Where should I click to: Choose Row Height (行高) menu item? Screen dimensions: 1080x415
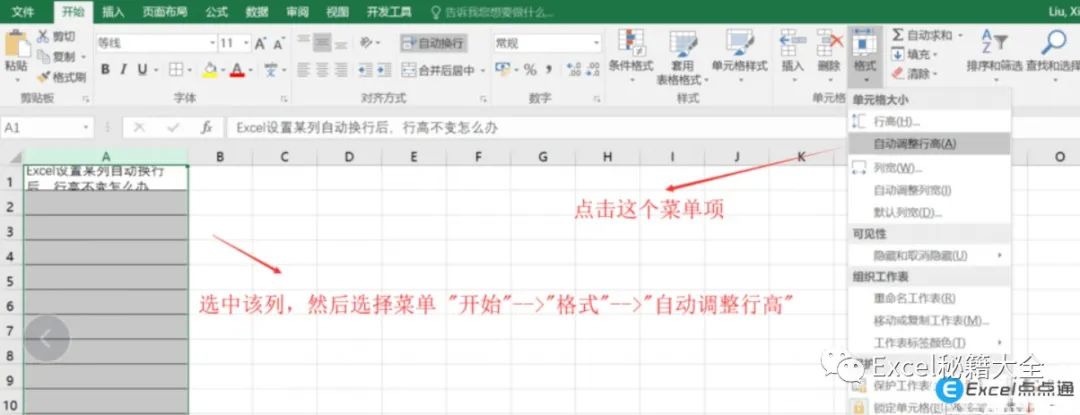click(929, 121)
